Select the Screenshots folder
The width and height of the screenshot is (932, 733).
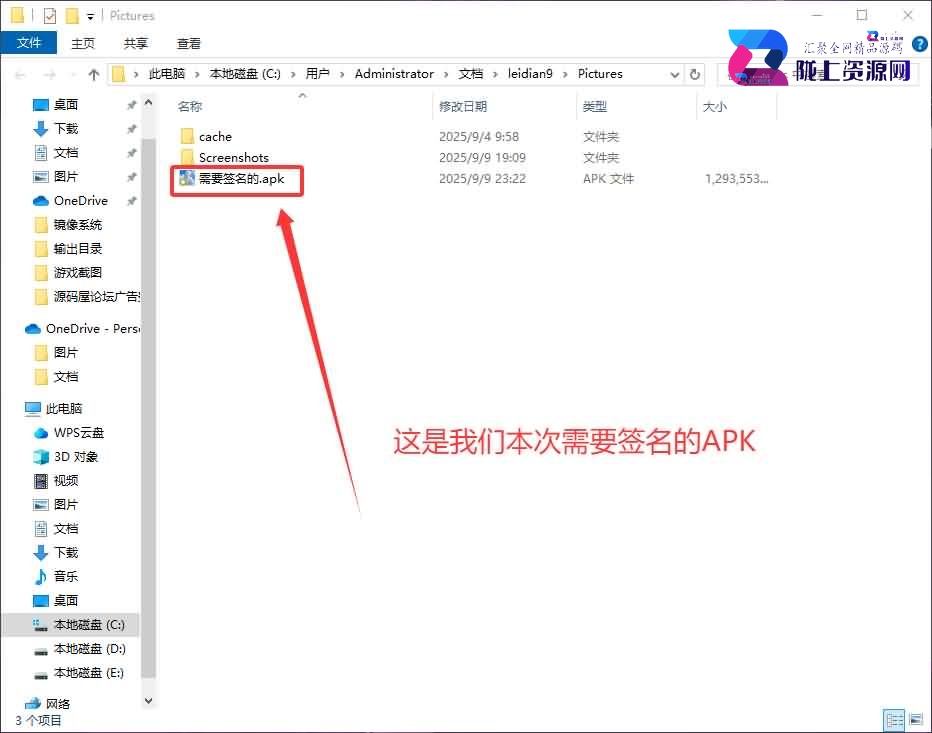click(234, 158)
